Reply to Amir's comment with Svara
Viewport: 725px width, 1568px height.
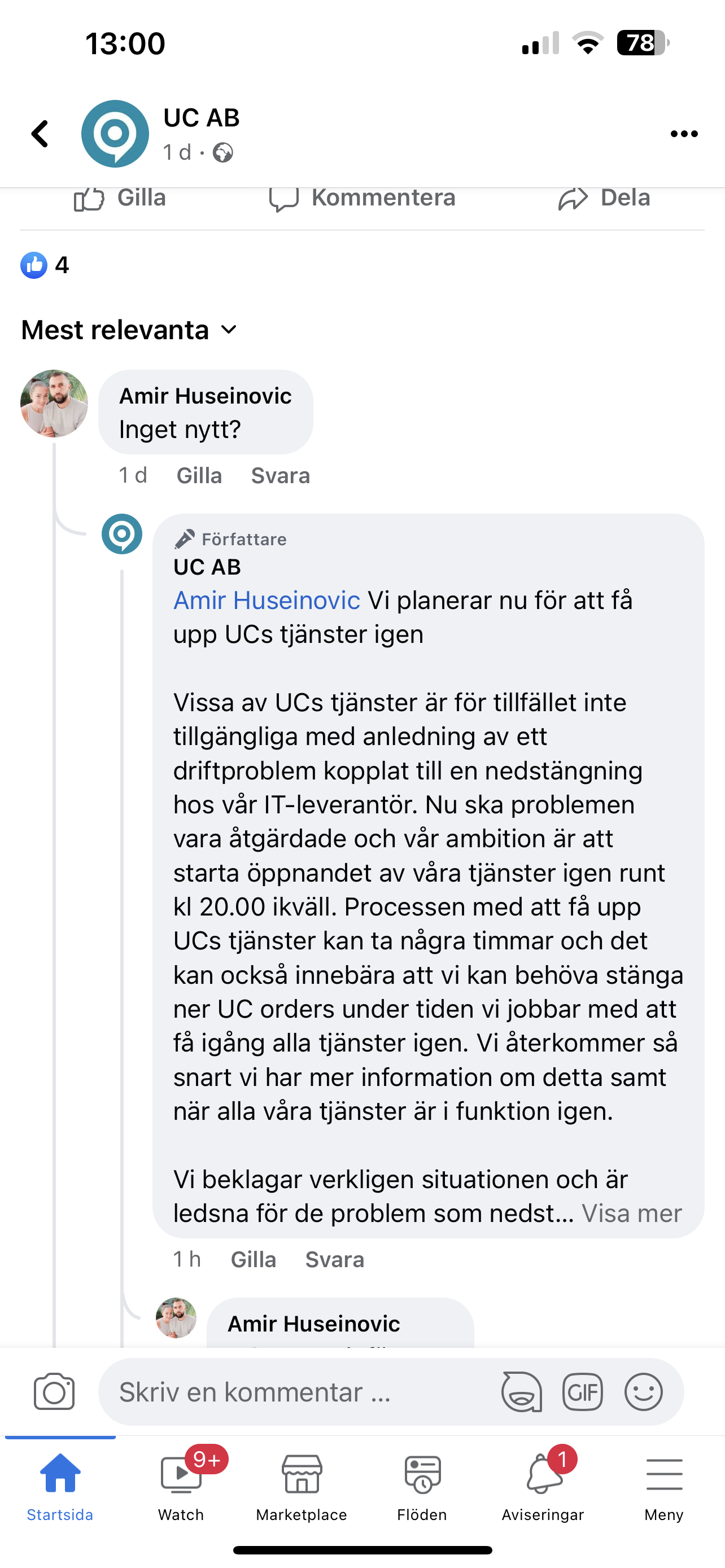tap(281, 475)
